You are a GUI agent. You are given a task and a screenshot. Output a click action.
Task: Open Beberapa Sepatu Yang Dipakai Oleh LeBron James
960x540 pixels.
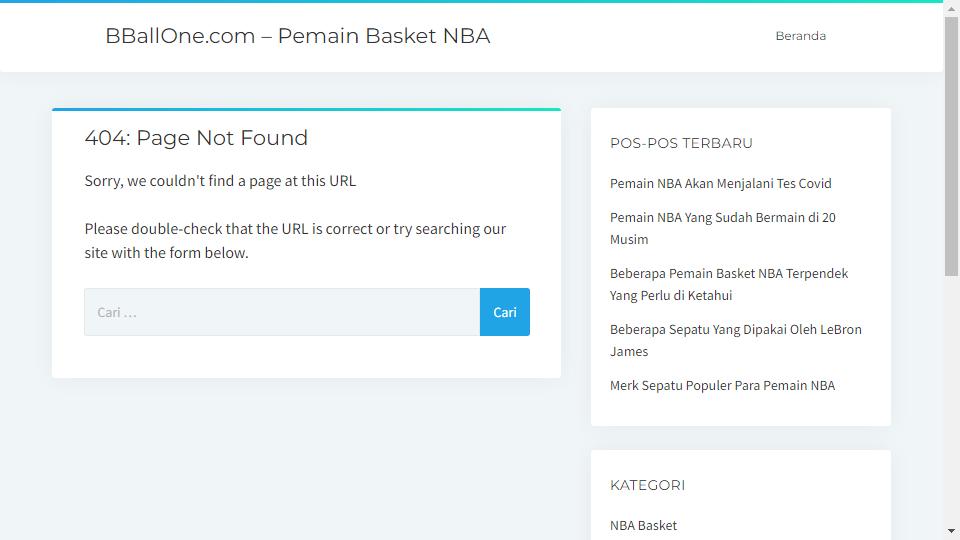(735, 340)
